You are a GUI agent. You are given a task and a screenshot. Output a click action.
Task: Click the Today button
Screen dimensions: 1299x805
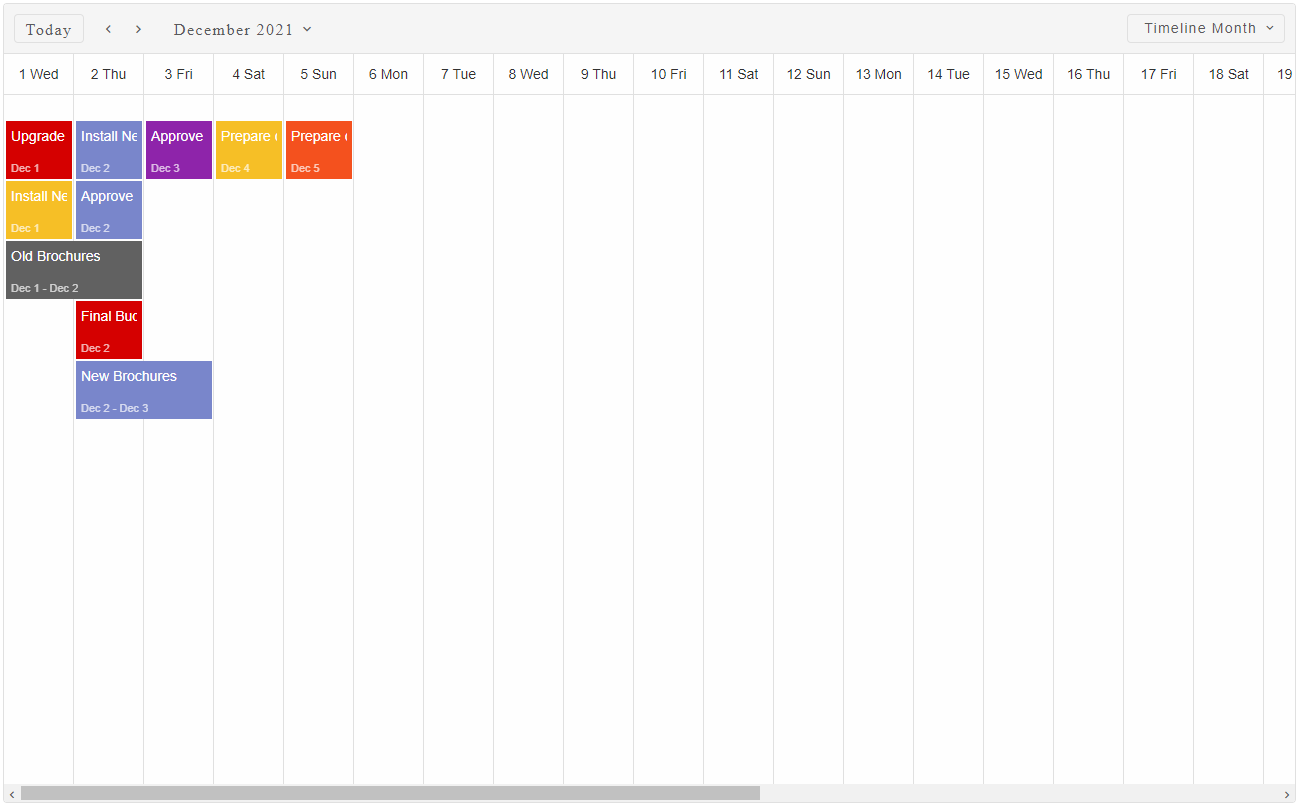(x=48, y=29)
